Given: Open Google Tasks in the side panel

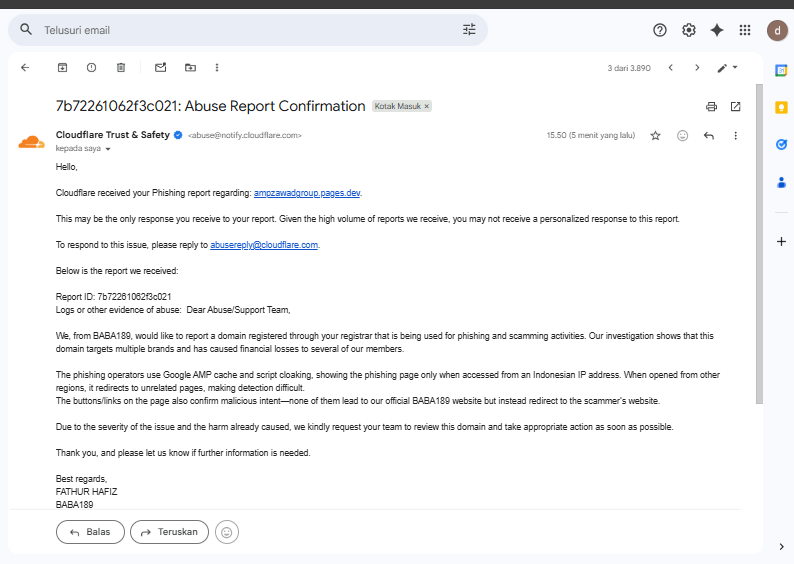Looking at the screenshot, I should tap(781, 145).
